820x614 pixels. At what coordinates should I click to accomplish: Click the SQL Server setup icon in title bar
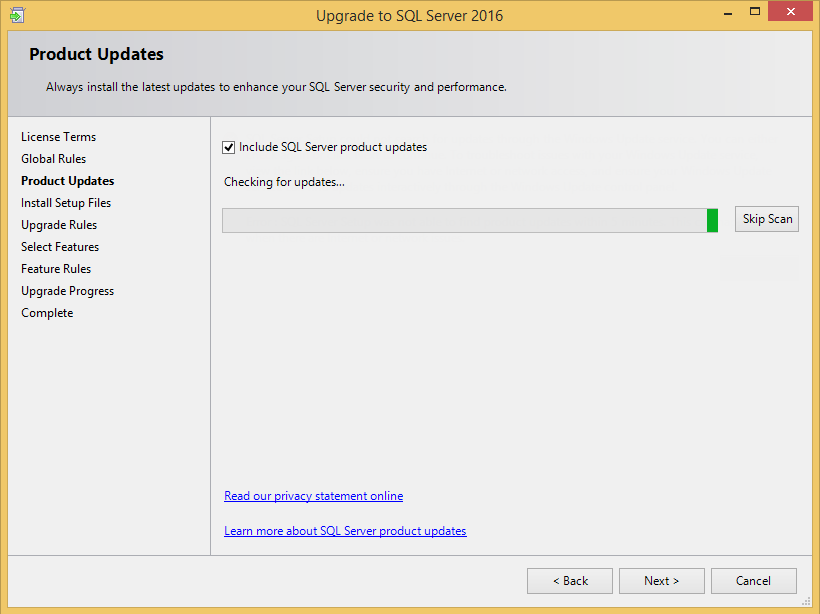17,15
